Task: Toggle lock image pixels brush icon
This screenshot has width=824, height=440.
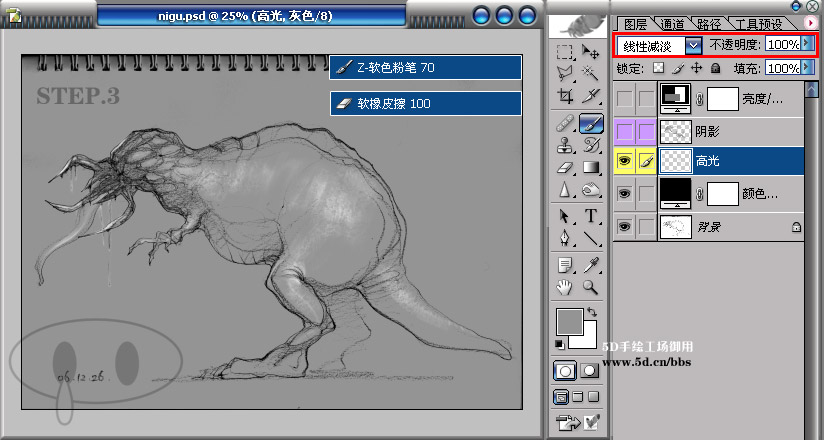Action: click(x=678, y=68)
